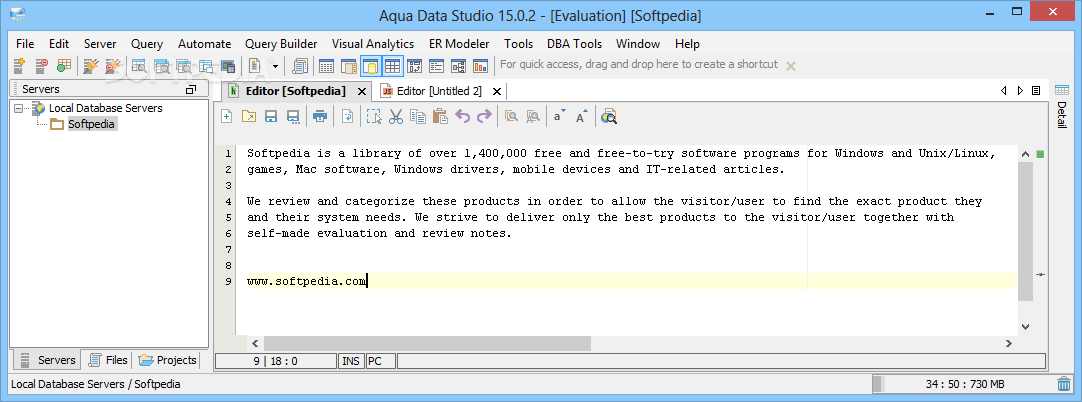This screenshot has width=1082, height=402.
Task: Click the Disconnect plug icon with red mark
Action: [x=113, y=66]
